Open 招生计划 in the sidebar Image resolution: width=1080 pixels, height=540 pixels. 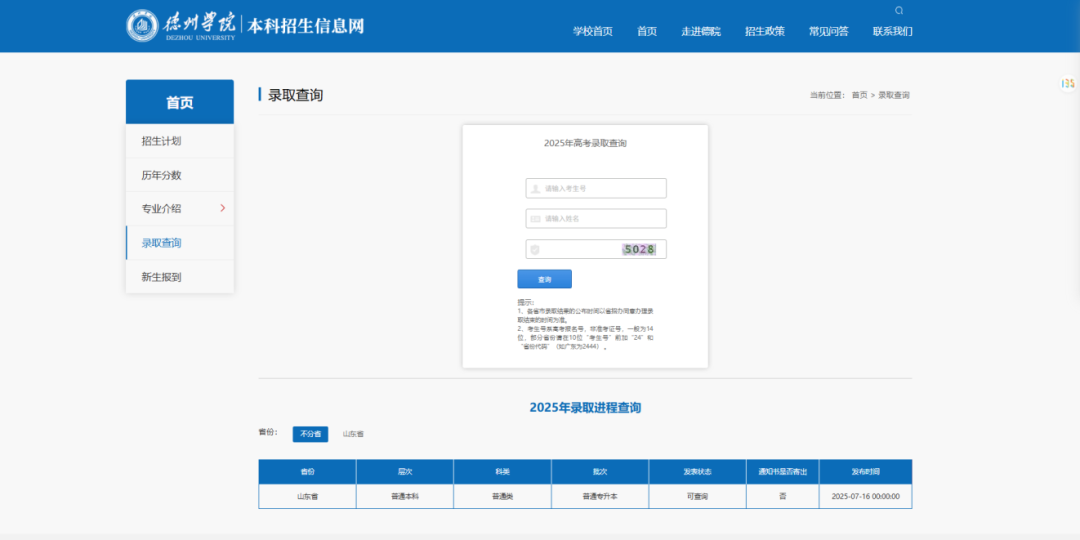tap(180, 141)
